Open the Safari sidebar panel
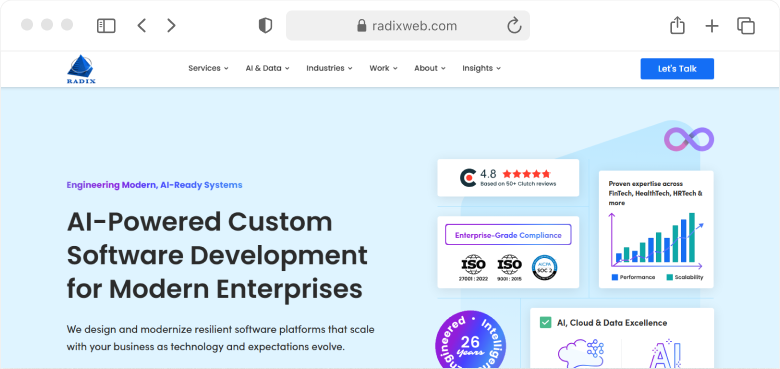Image resolution: width=780 pixels, height=369 pixels. (x=106, y=25)
